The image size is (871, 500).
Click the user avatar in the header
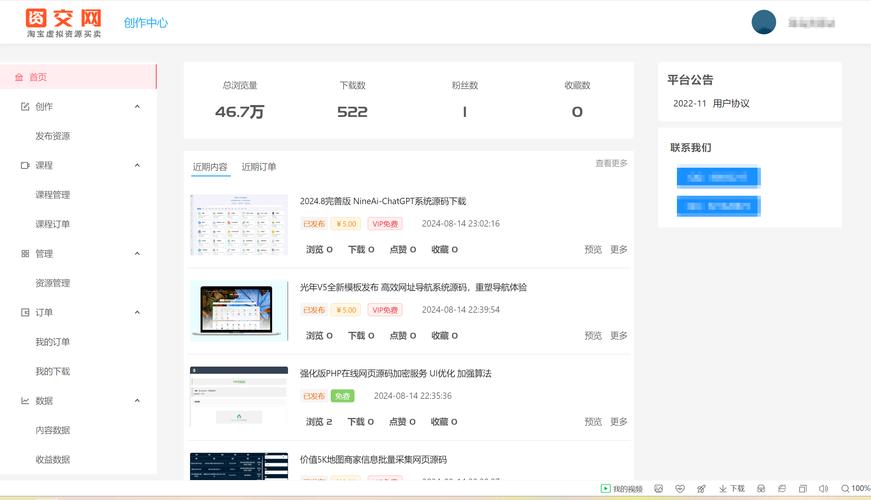click(x=763, y=22)
